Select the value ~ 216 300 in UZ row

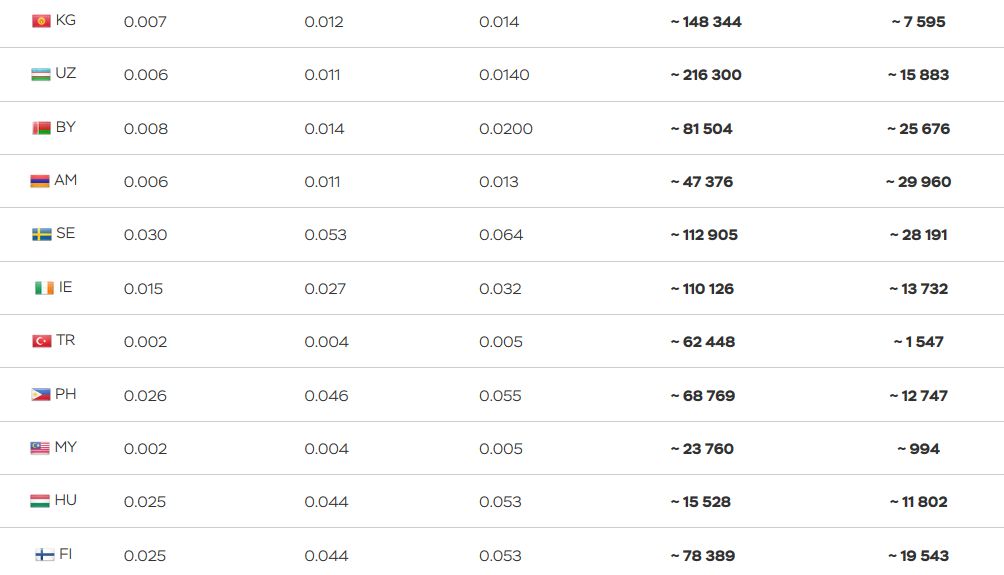[706, 75]
